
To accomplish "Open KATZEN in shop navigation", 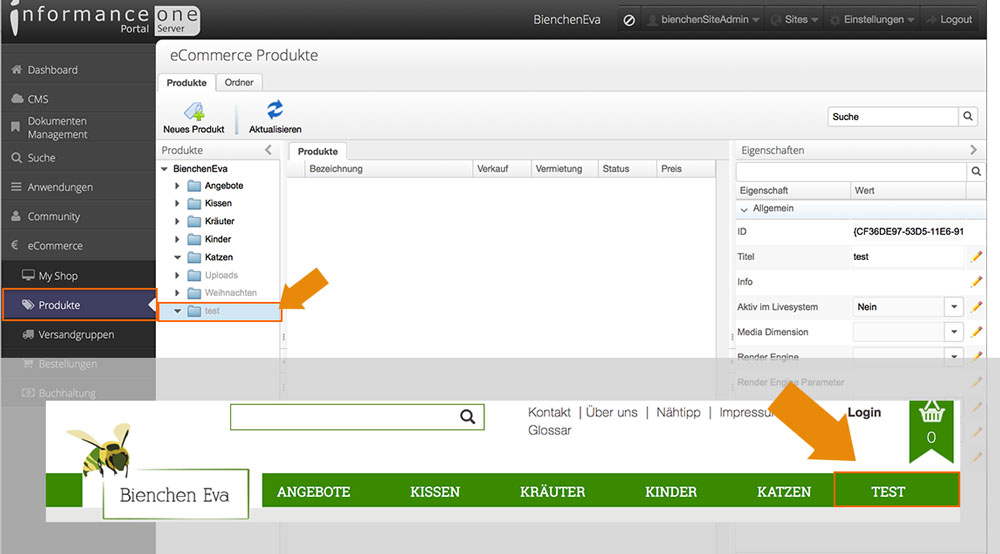I will pyautogui.click(x=784, y=492).
